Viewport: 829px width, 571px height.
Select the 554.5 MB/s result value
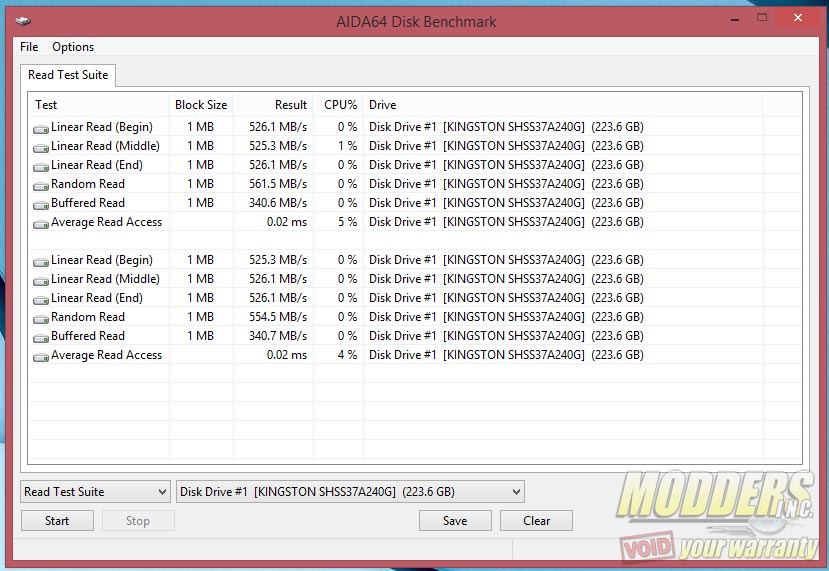tap(278, 317)
